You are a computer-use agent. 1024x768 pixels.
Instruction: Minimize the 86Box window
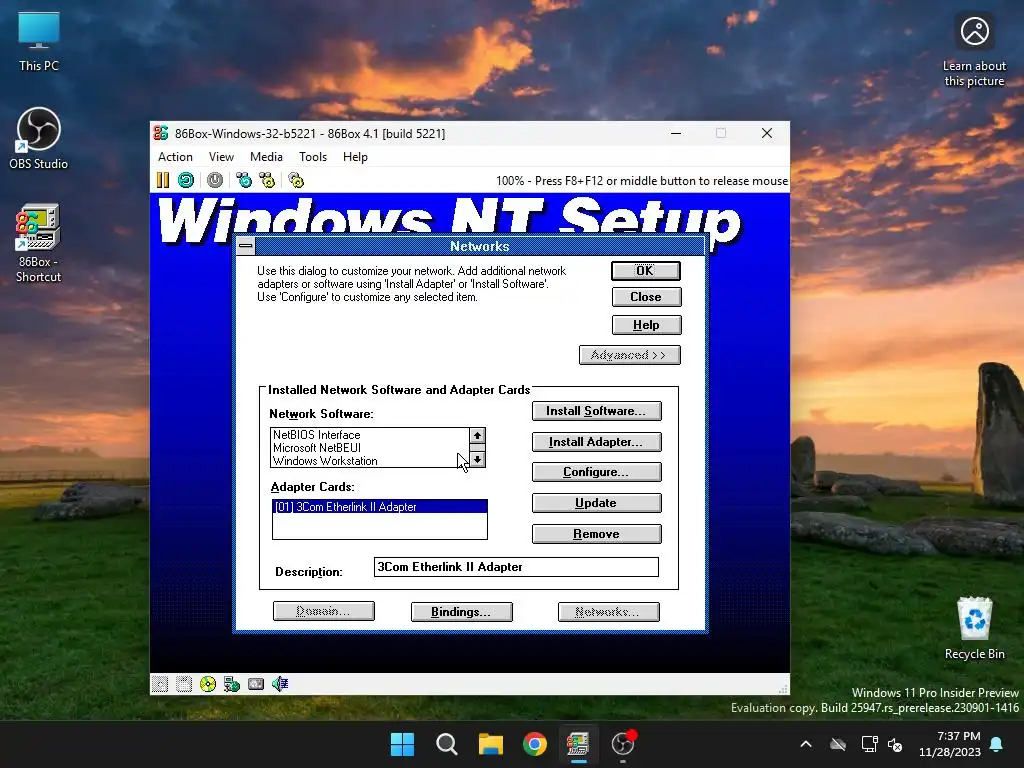tap(676, 133)
